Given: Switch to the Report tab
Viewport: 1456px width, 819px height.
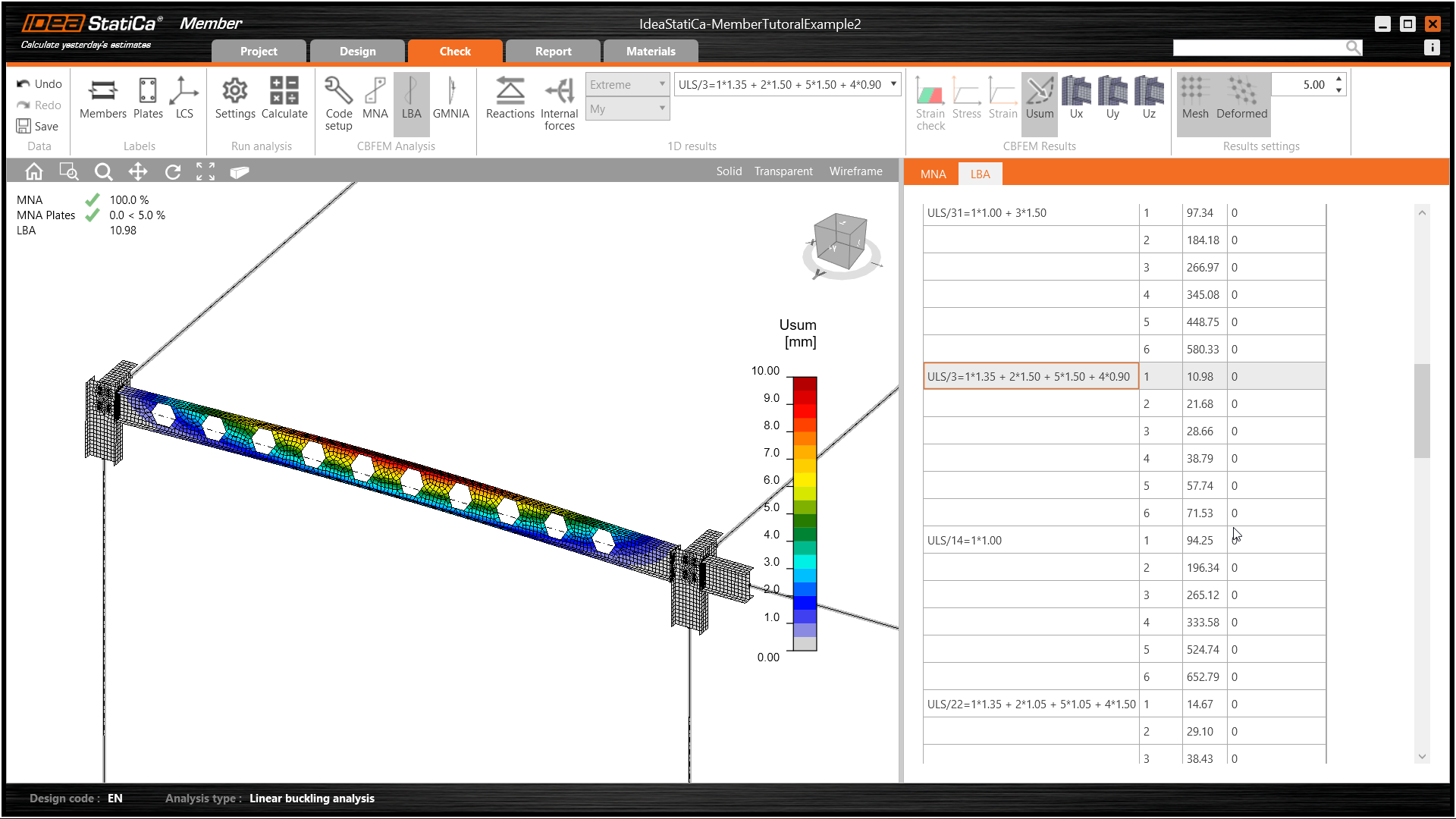Looking at the screenshot, I should tap(553, 52).
